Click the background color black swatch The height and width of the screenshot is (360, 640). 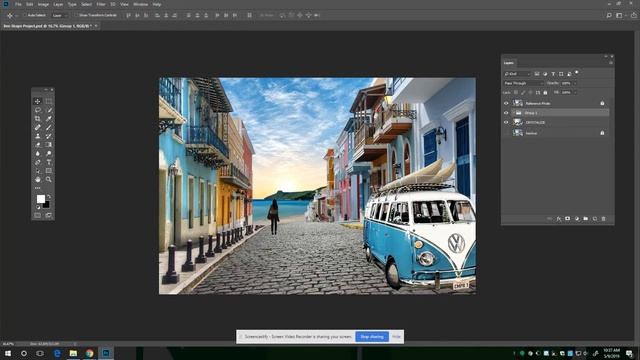click(x=47, y=204)
